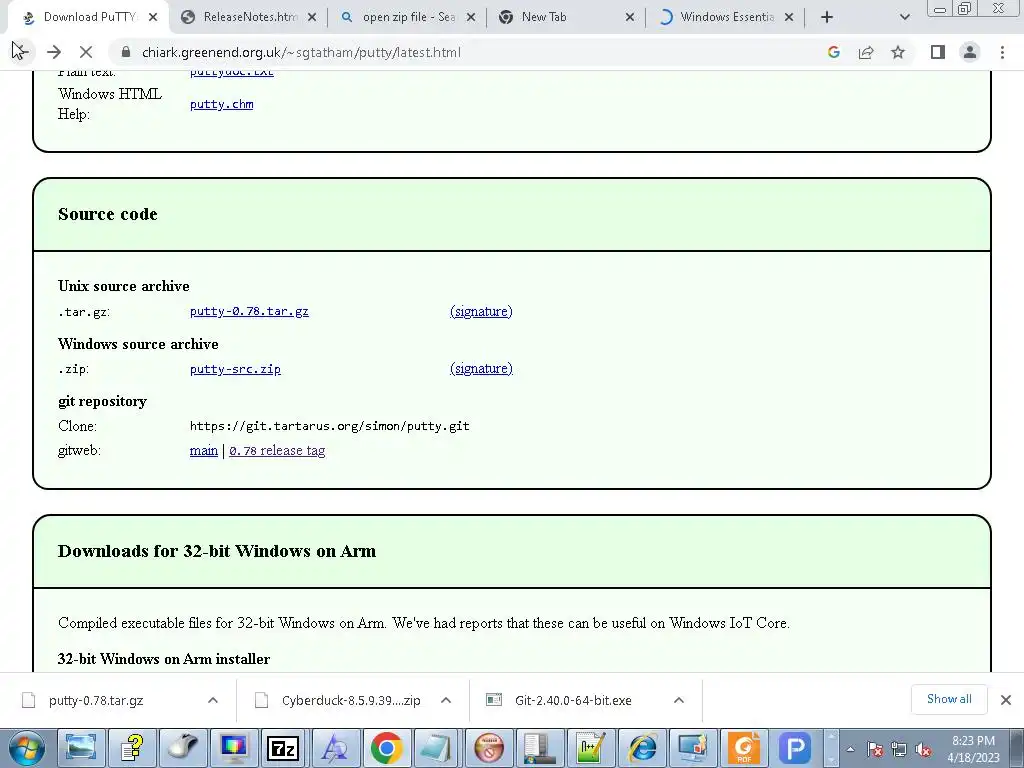Viewport: 1024px width, 768px height.
Task: Download putty-0.78.tar.gz link
Action: pyautogui.click(x=249, y=312)
